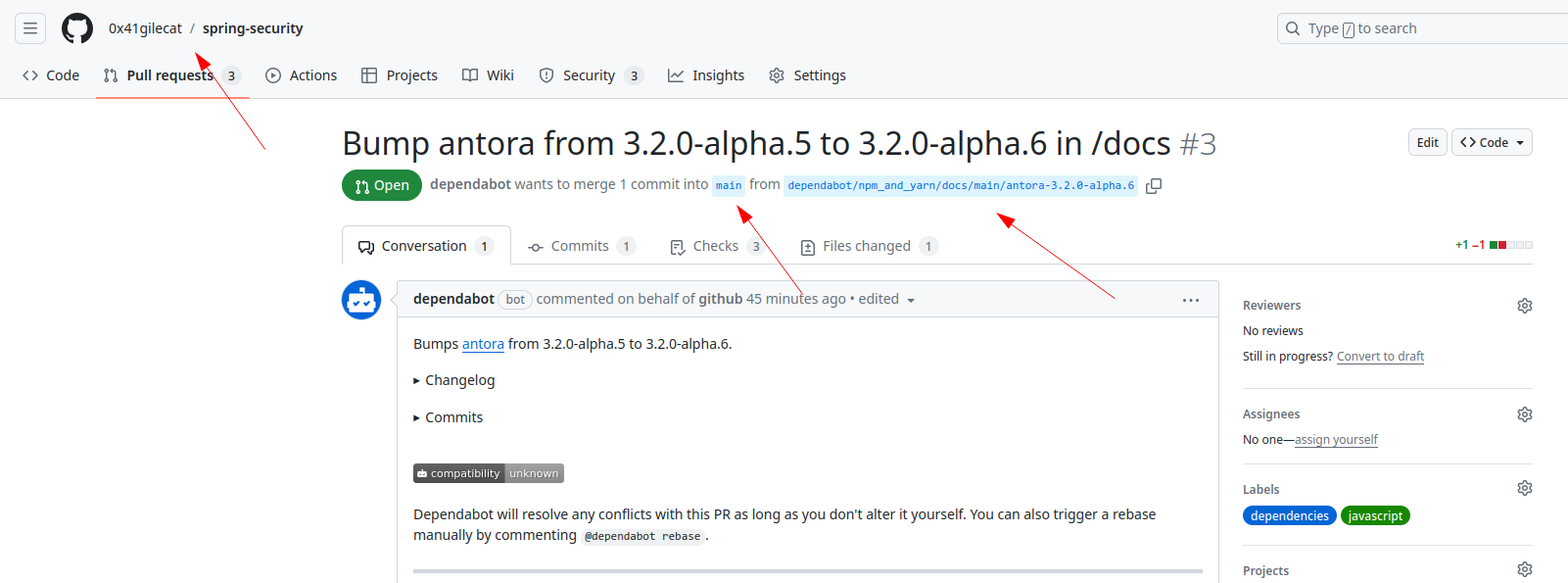Screen dimensions: 1568x583
Task: Open the comment three-dot options menu
Action: 1191,300
